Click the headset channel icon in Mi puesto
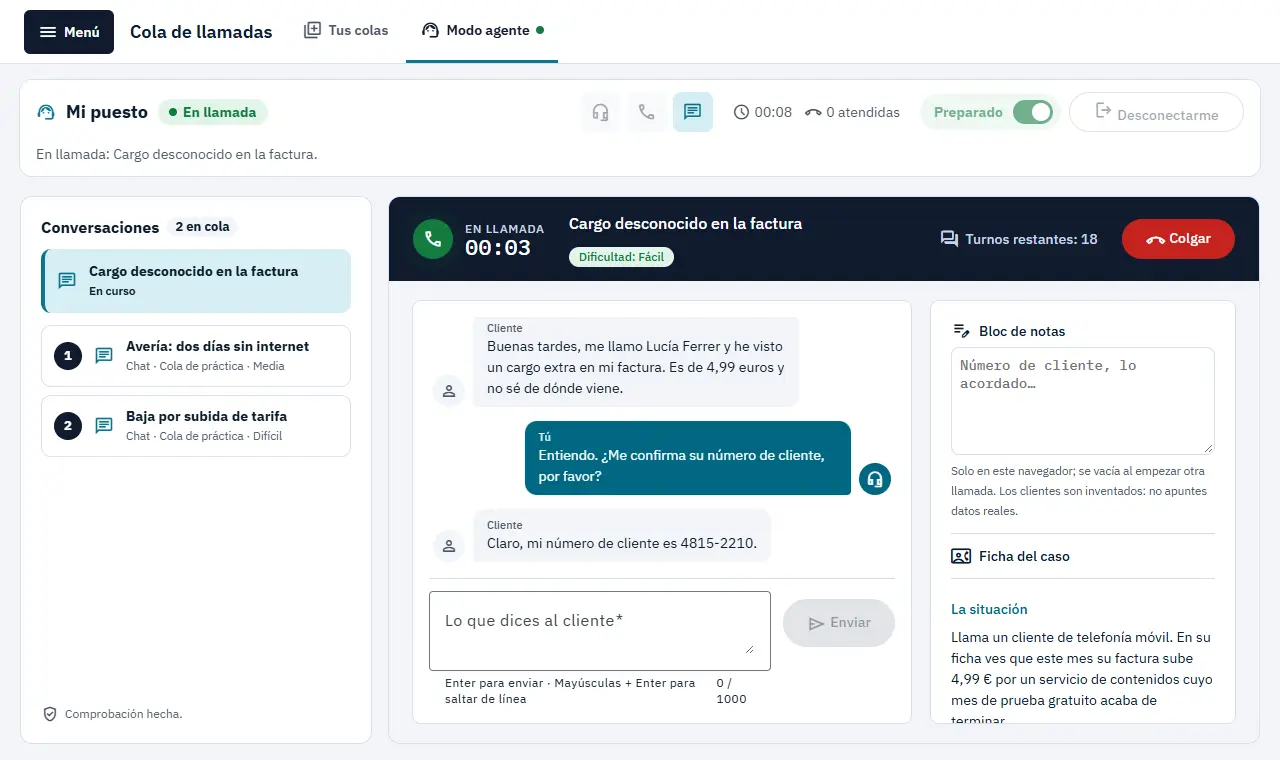 coord(601,112)
